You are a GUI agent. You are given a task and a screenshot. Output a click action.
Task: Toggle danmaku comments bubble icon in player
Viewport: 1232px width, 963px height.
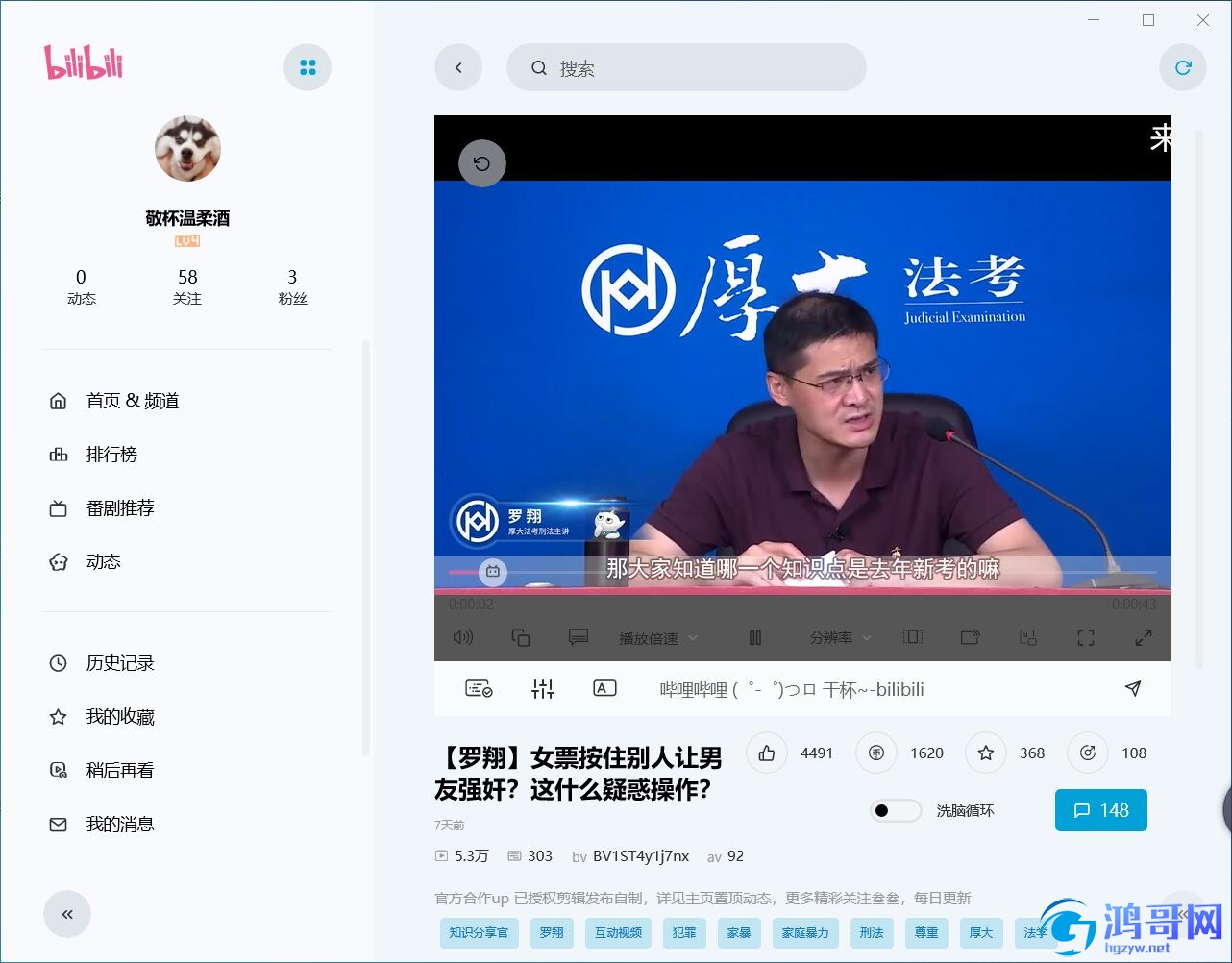click(x=579, y=637)
